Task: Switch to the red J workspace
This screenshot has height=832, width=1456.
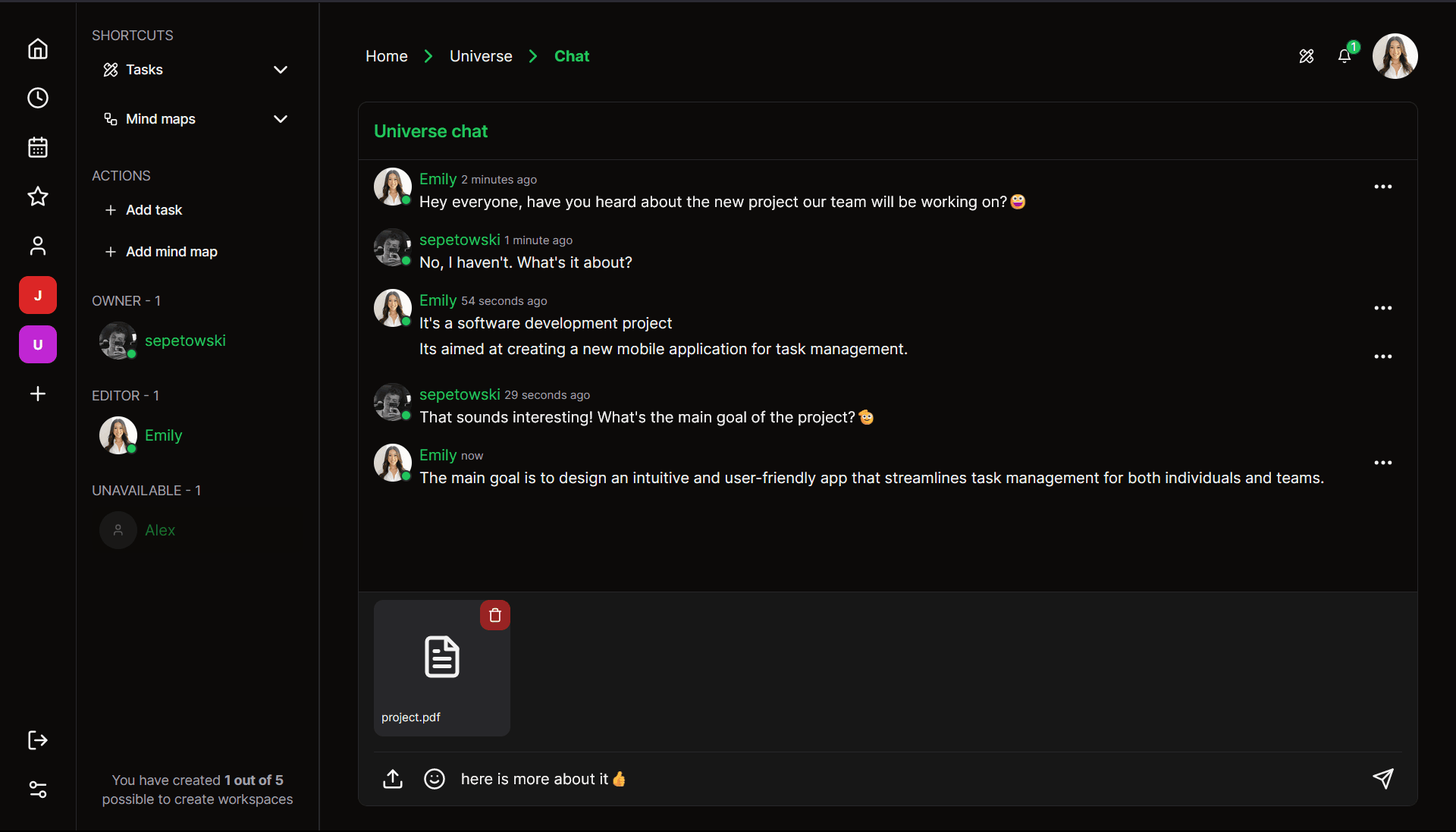Action: click(38, 295)
